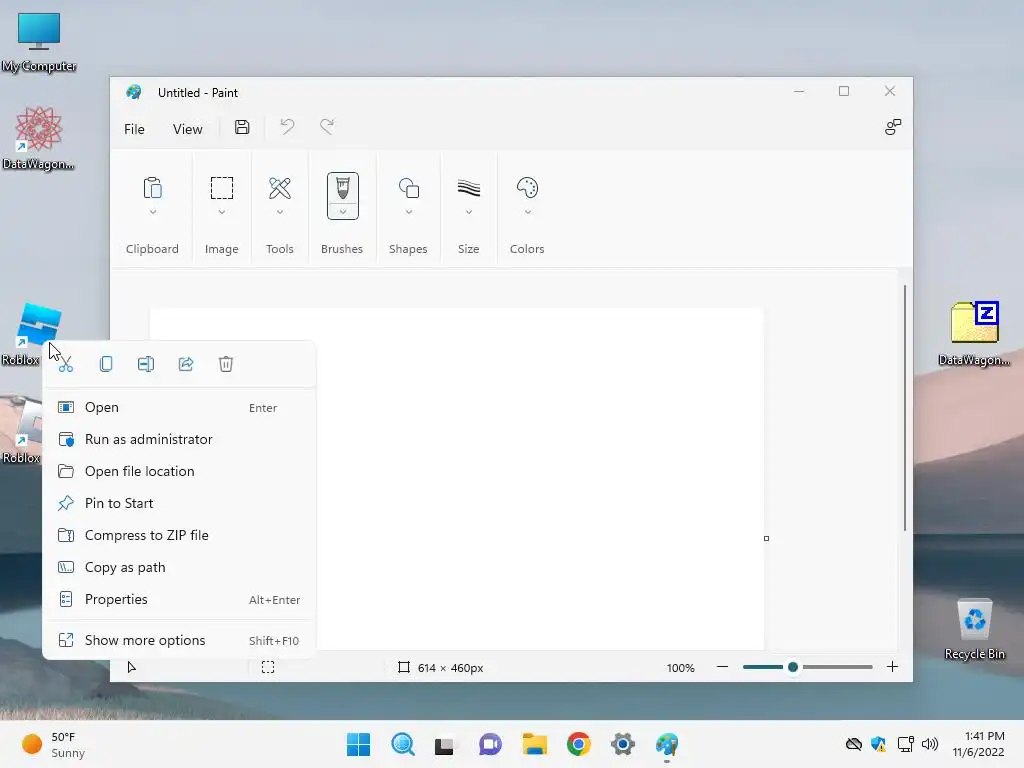Click the zoom out minus button
The image size is (1024, 768).
point(722,667)
